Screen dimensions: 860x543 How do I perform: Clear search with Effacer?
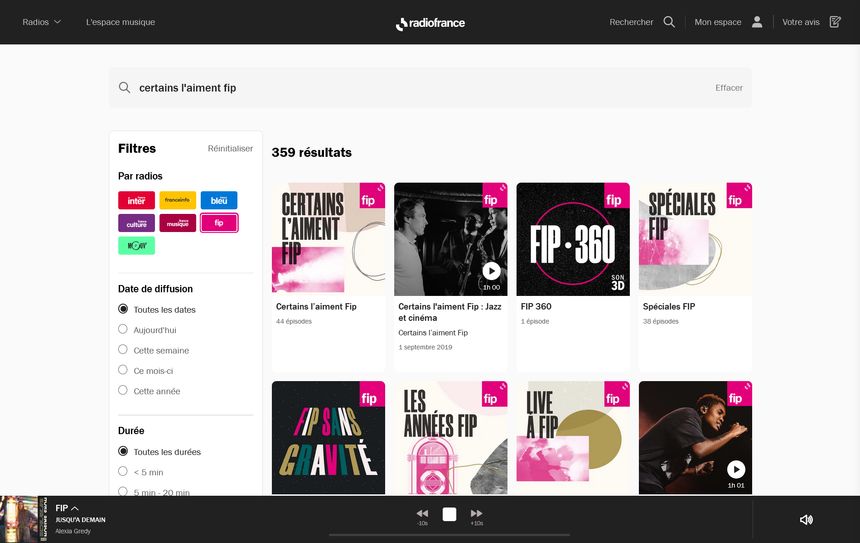pos(728,88)
